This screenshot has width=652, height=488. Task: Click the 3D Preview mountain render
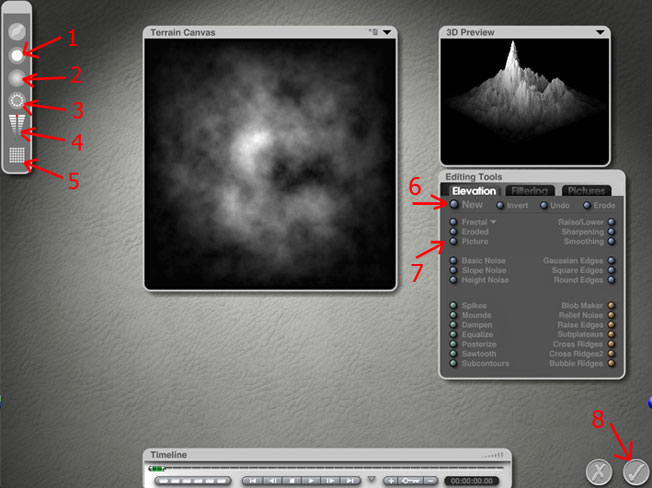tap(525, 101)
